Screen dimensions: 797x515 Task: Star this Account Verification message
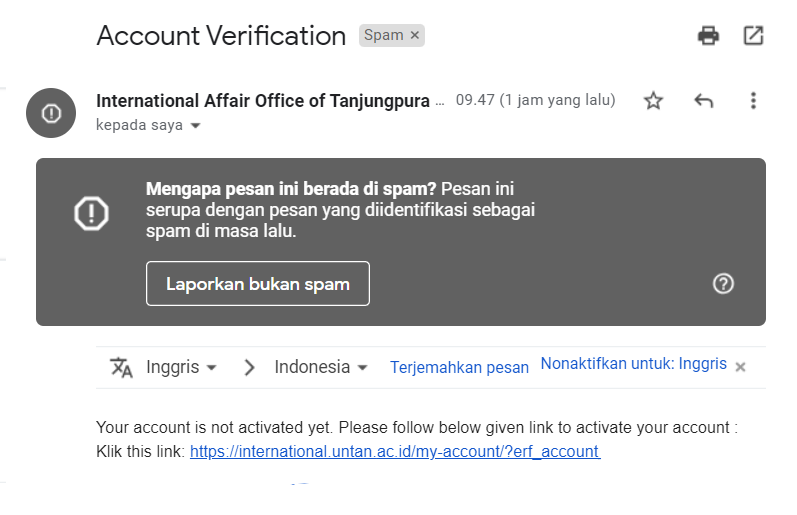point(653,101)
